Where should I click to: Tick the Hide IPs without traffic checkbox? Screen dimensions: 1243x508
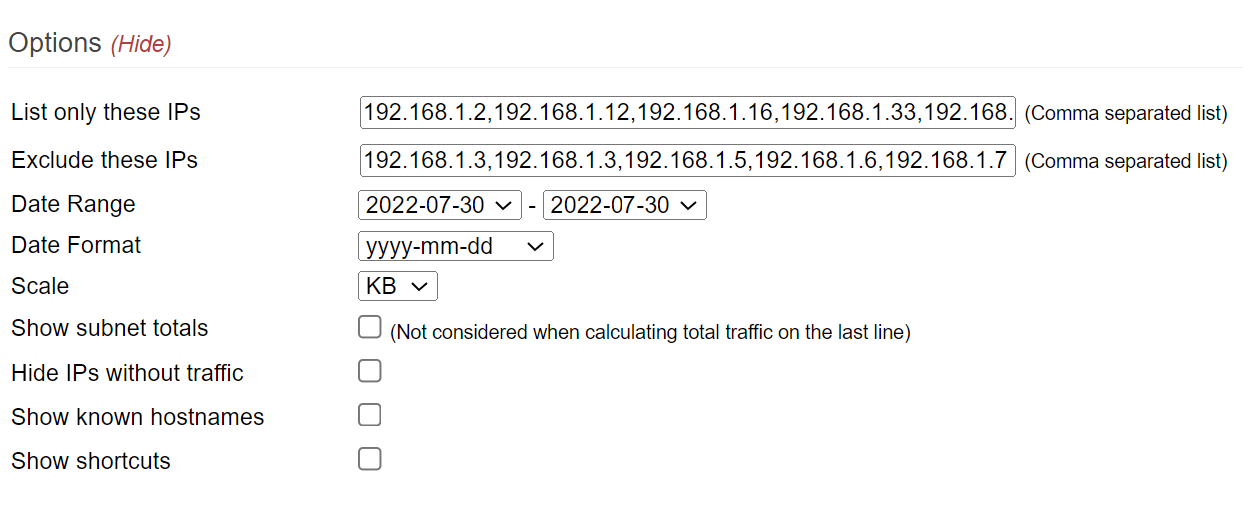pyautogui.click(x=370, y=371)
